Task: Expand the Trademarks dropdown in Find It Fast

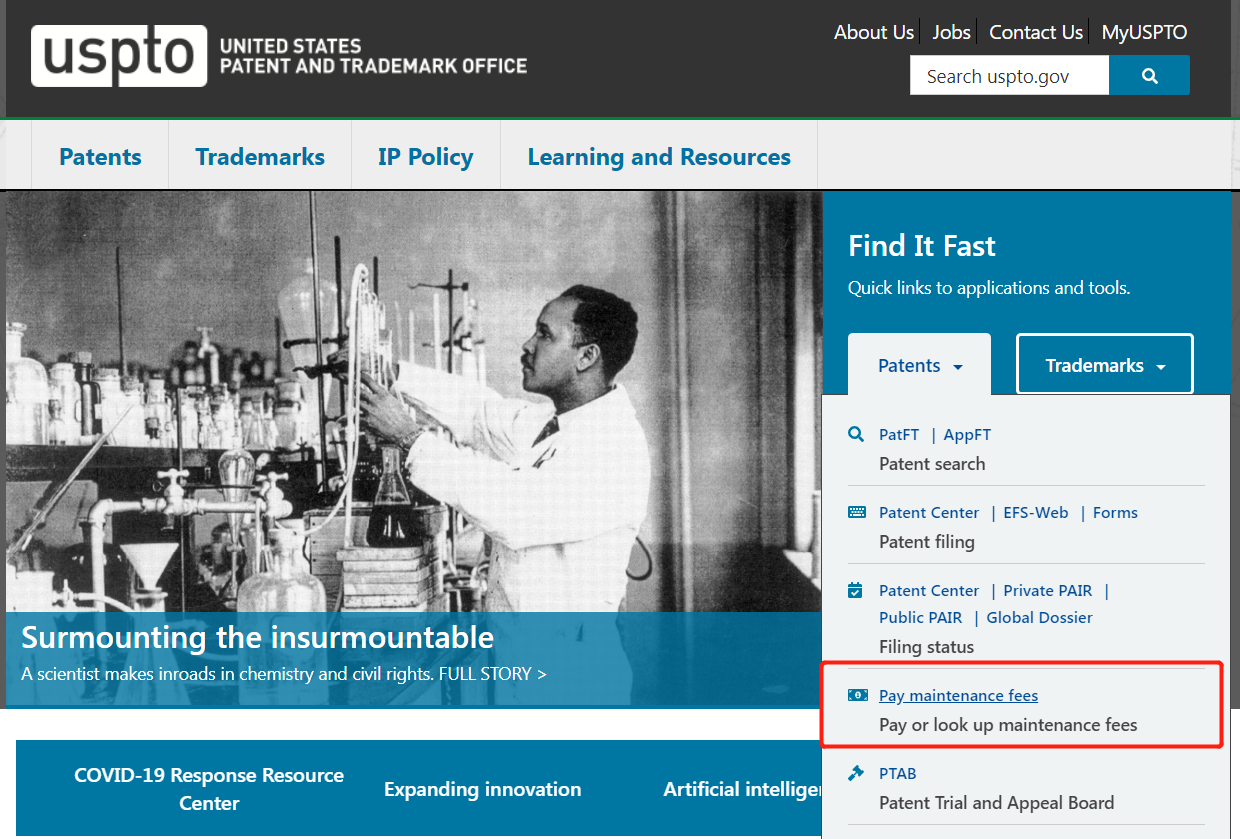Action: [x=1105, y=365]
